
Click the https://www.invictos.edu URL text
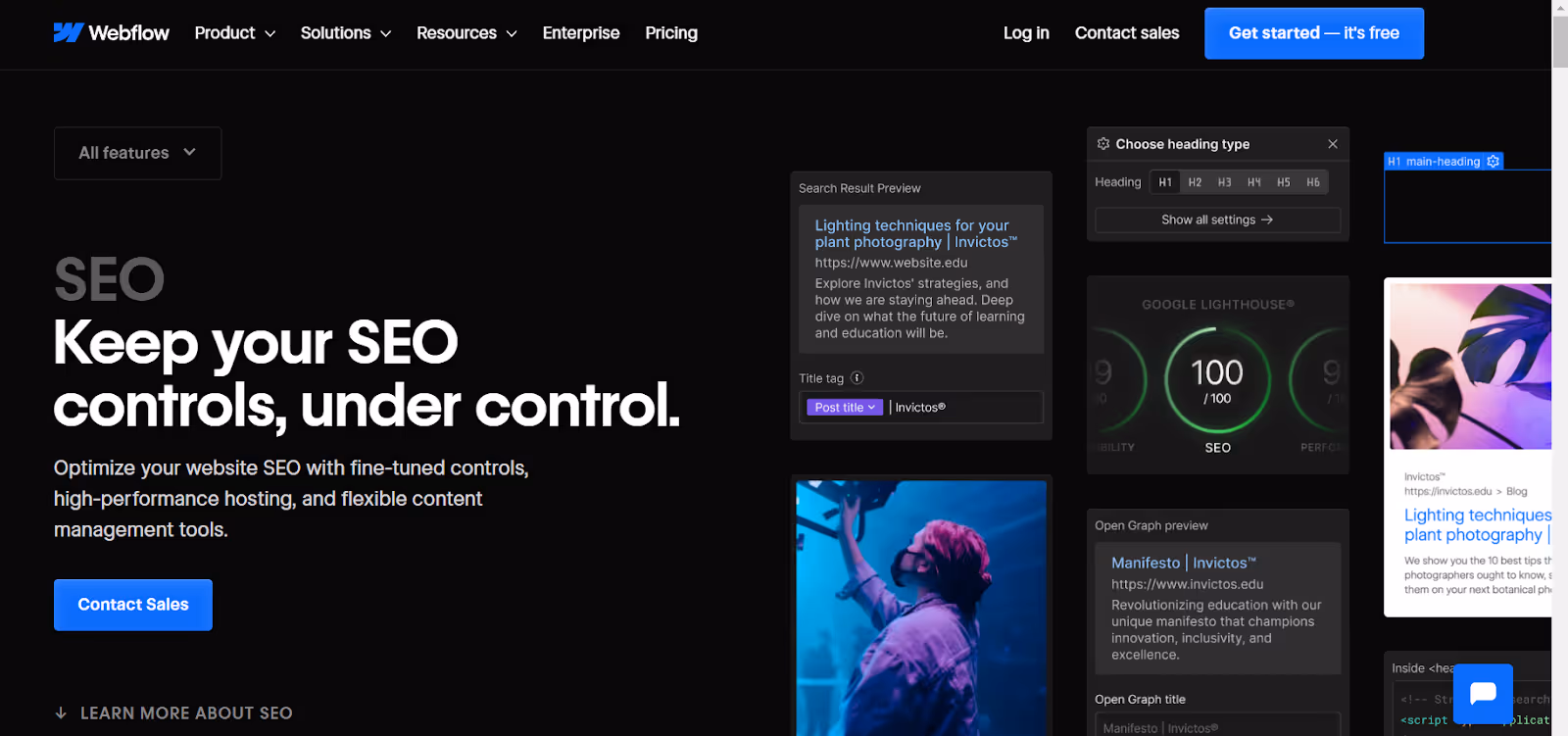[1187, 584]
